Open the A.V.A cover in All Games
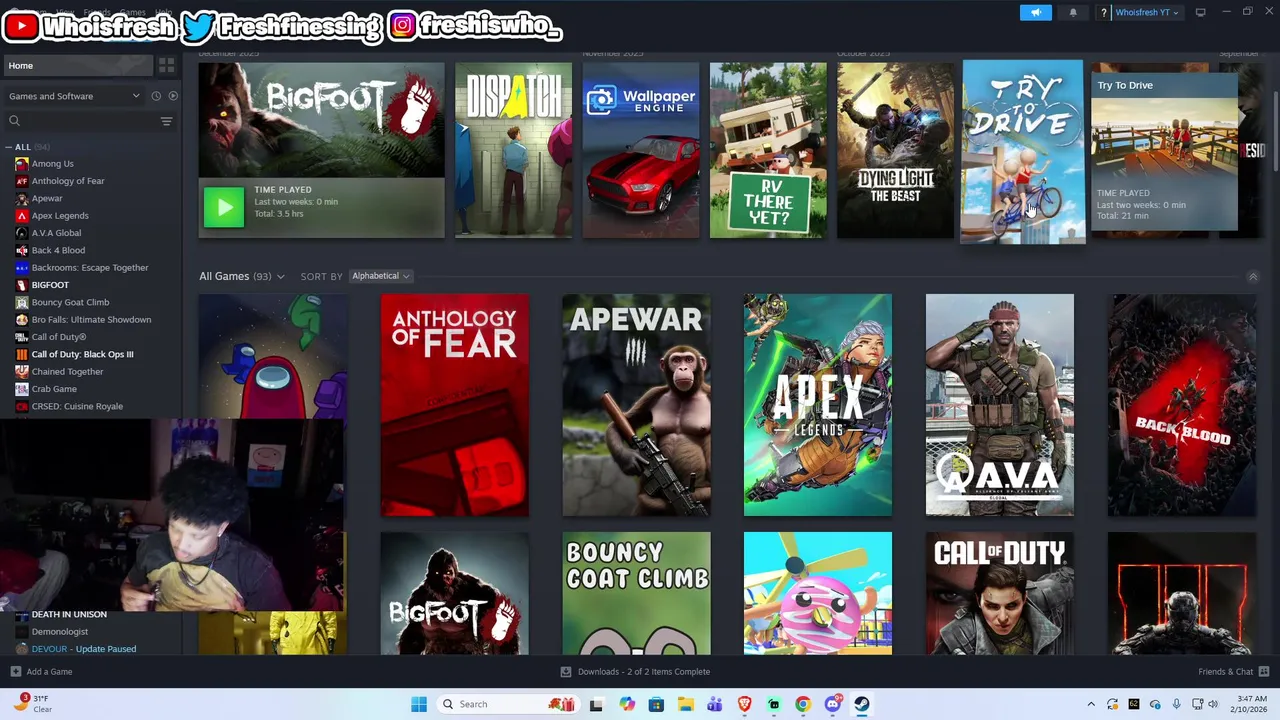The image size is (1280, 720). [x=1000, y=405]
